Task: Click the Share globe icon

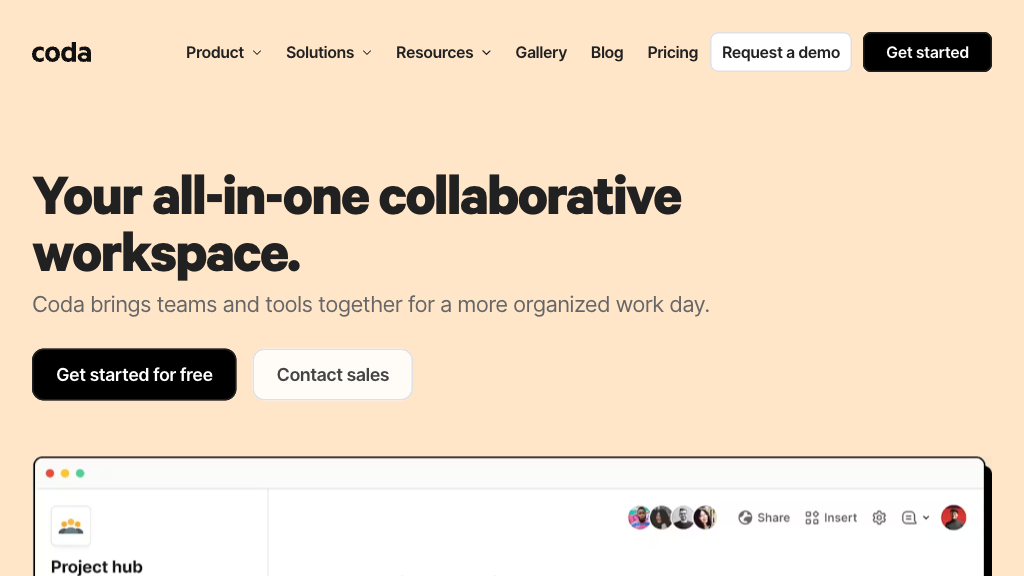Action: 745,518
